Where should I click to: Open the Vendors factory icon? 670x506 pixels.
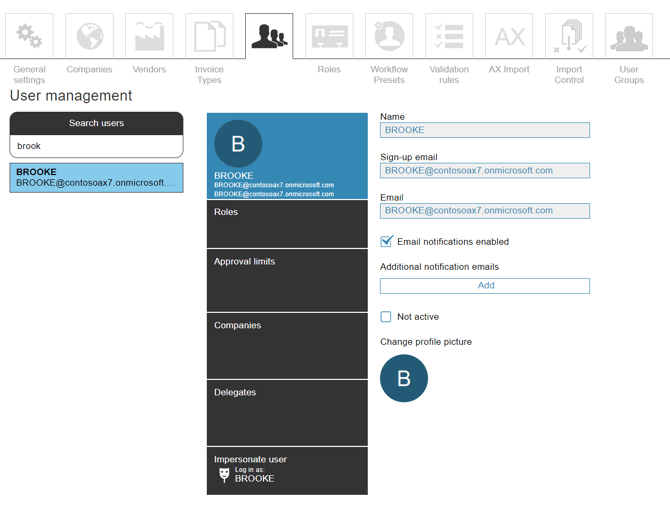[149, 37]
